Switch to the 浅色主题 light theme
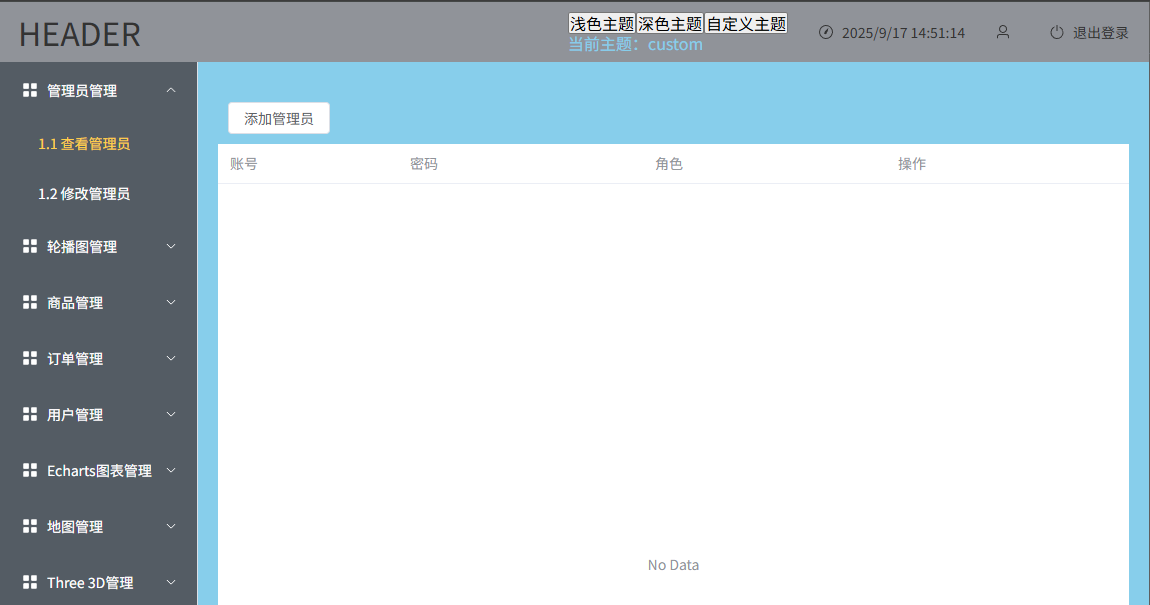1150x605 pixels. 601,23
